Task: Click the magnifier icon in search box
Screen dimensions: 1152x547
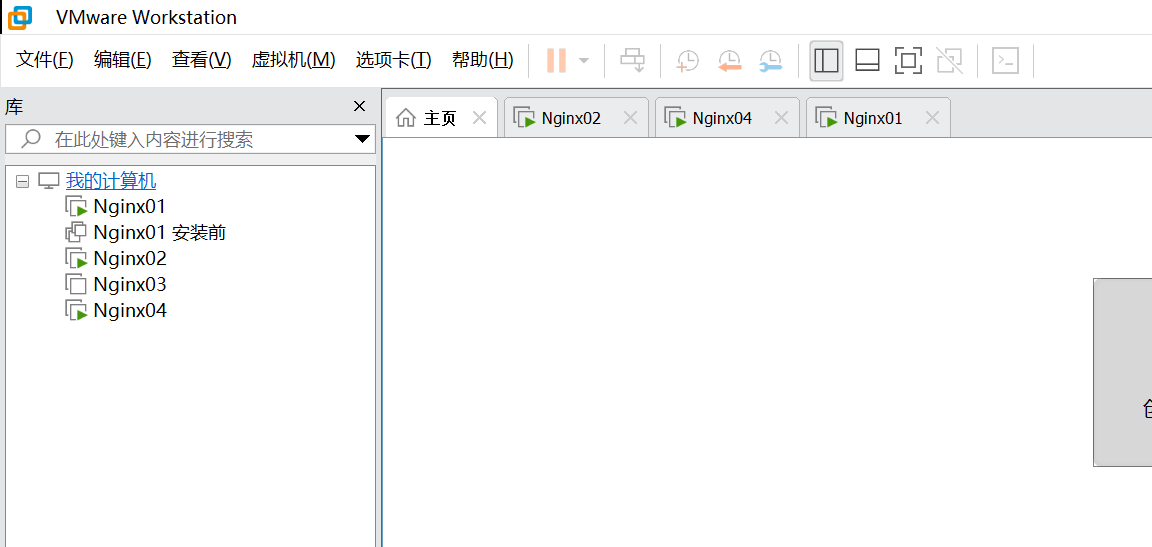Action: pos(30,139)
